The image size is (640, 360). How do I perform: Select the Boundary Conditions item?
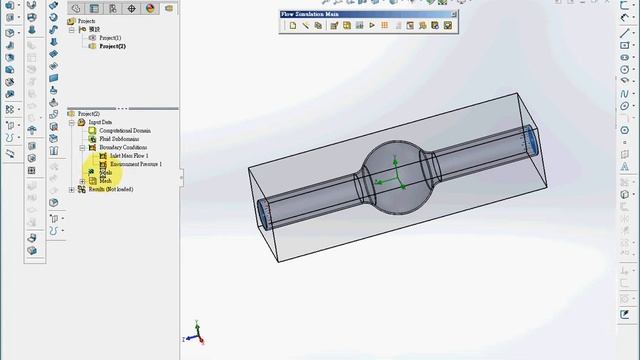(123, 147)
